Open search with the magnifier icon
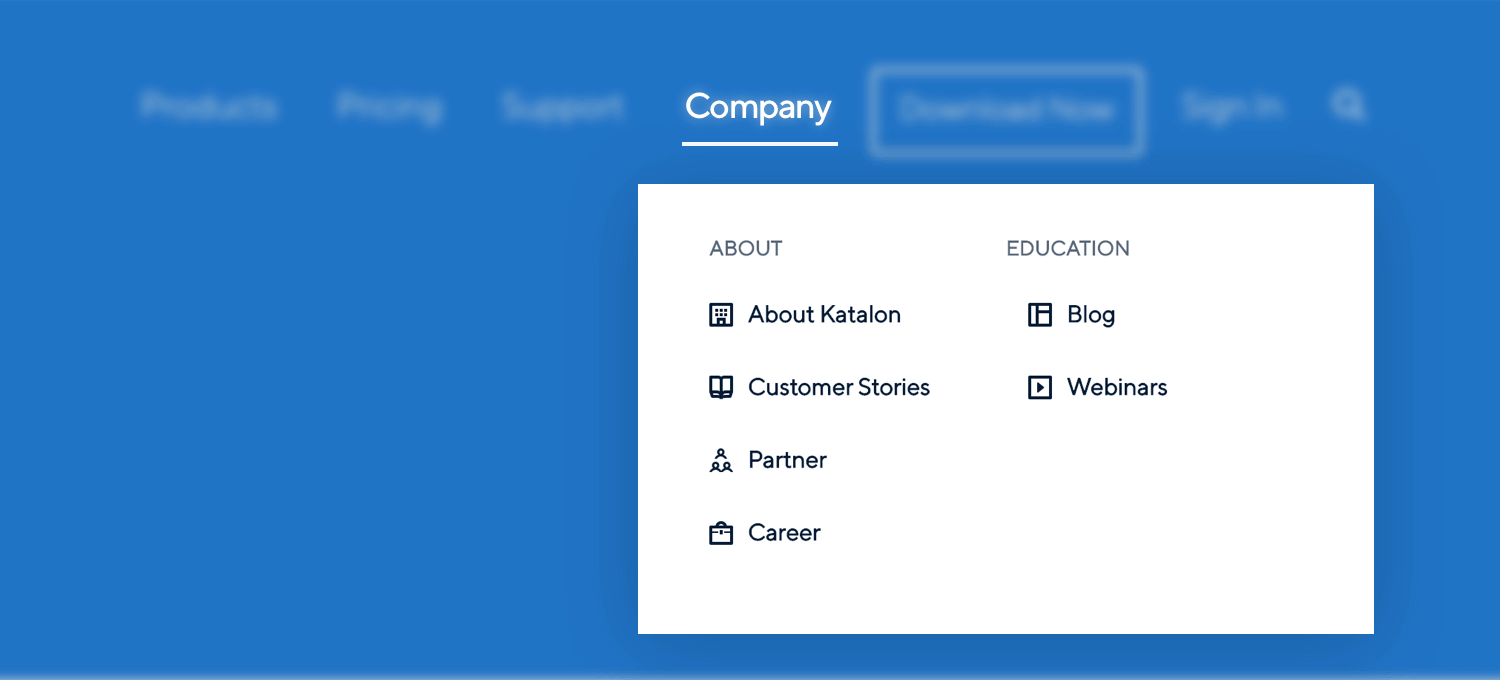The height and width of the screenshot is (680, 1500). pos(1348,105)
